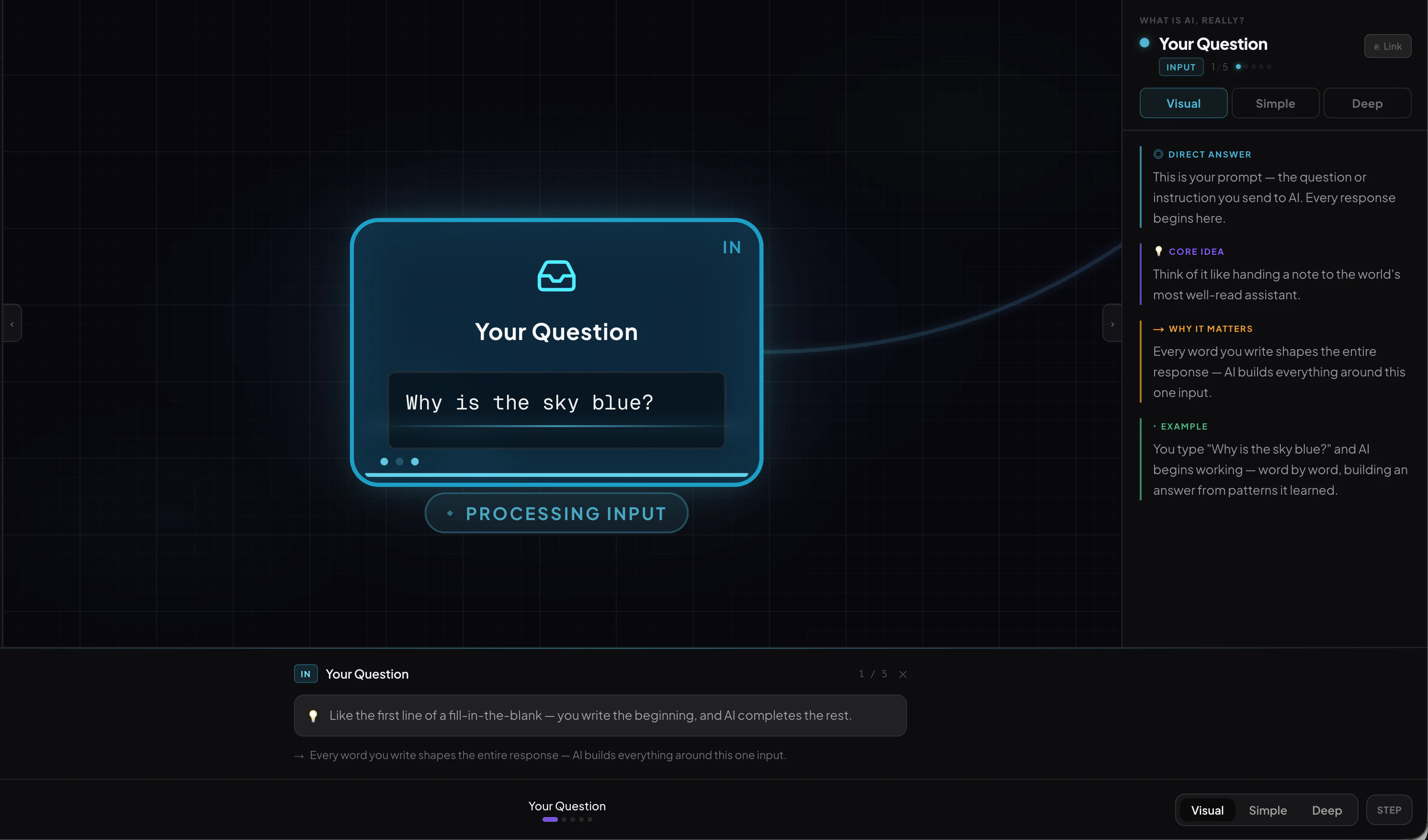Click the lightbulb icon beside Core Idea
The width and height of the screenshot is (1428, 840).
pyautogui.click(x=1158, y=251)
